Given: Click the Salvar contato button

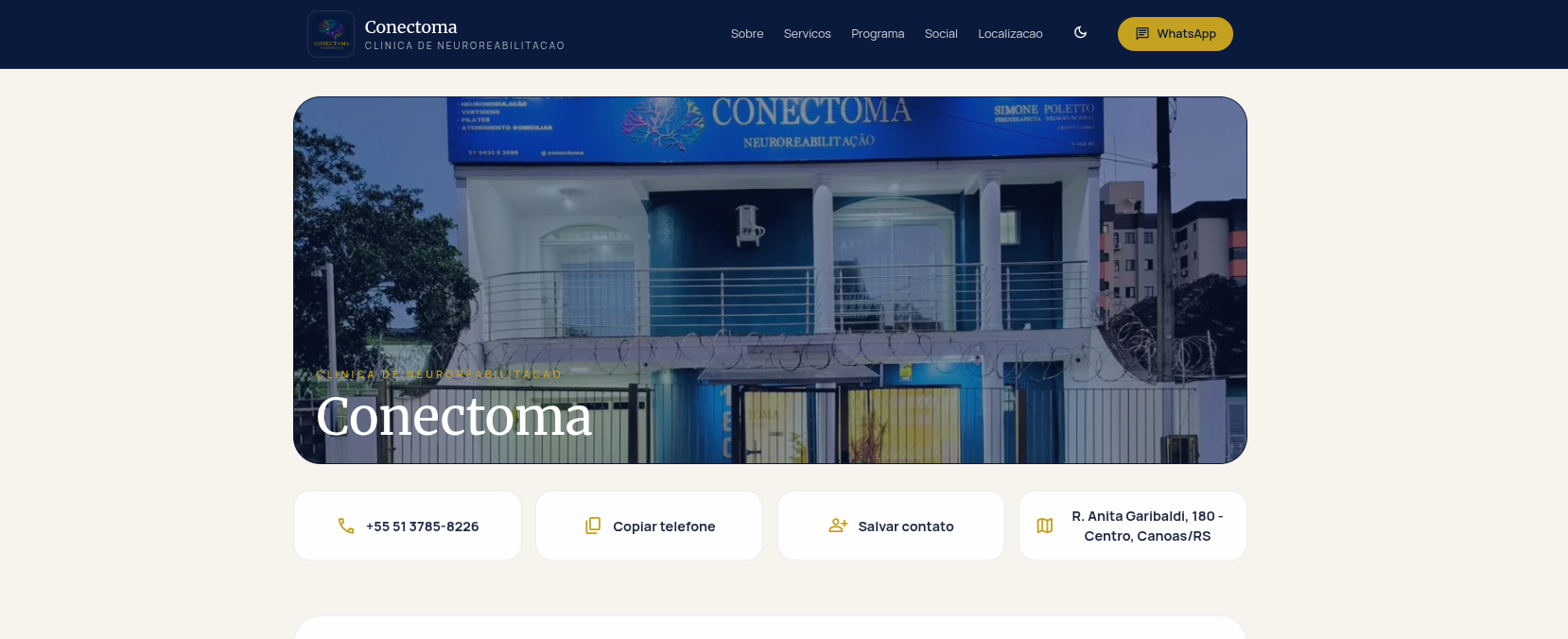Looking at the screenshot, I should coord(891,526).
